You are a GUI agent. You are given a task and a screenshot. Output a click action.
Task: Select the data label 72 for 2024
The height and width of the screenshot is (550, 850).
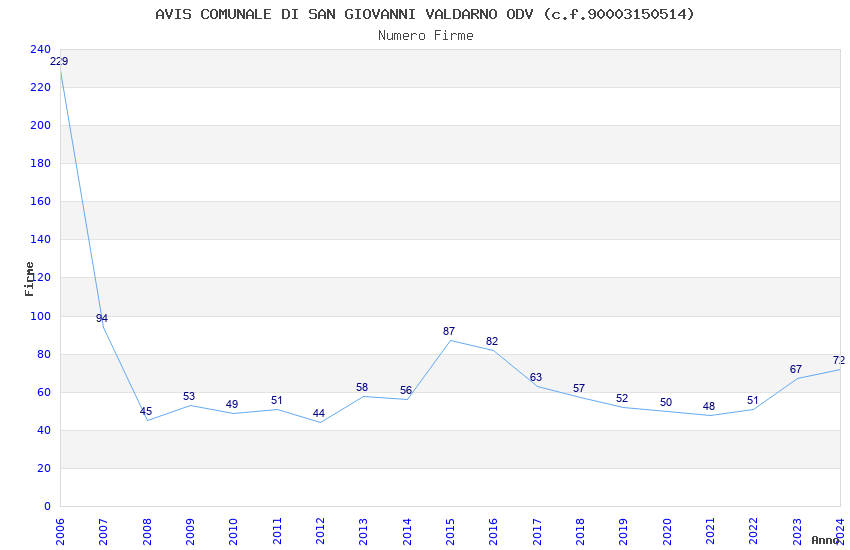click(839, 360)
